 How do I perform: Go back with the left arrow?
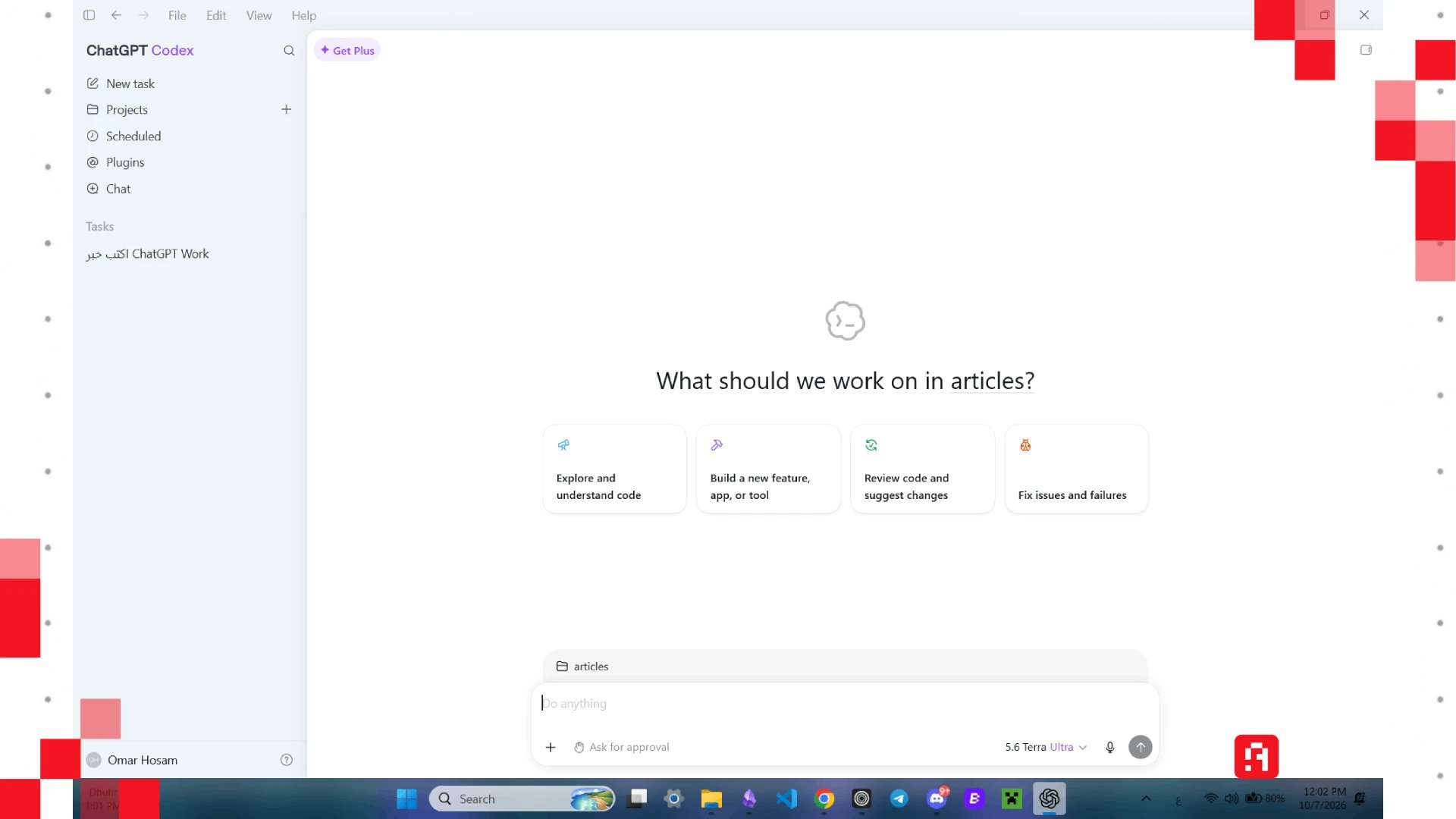coord(116,15)
